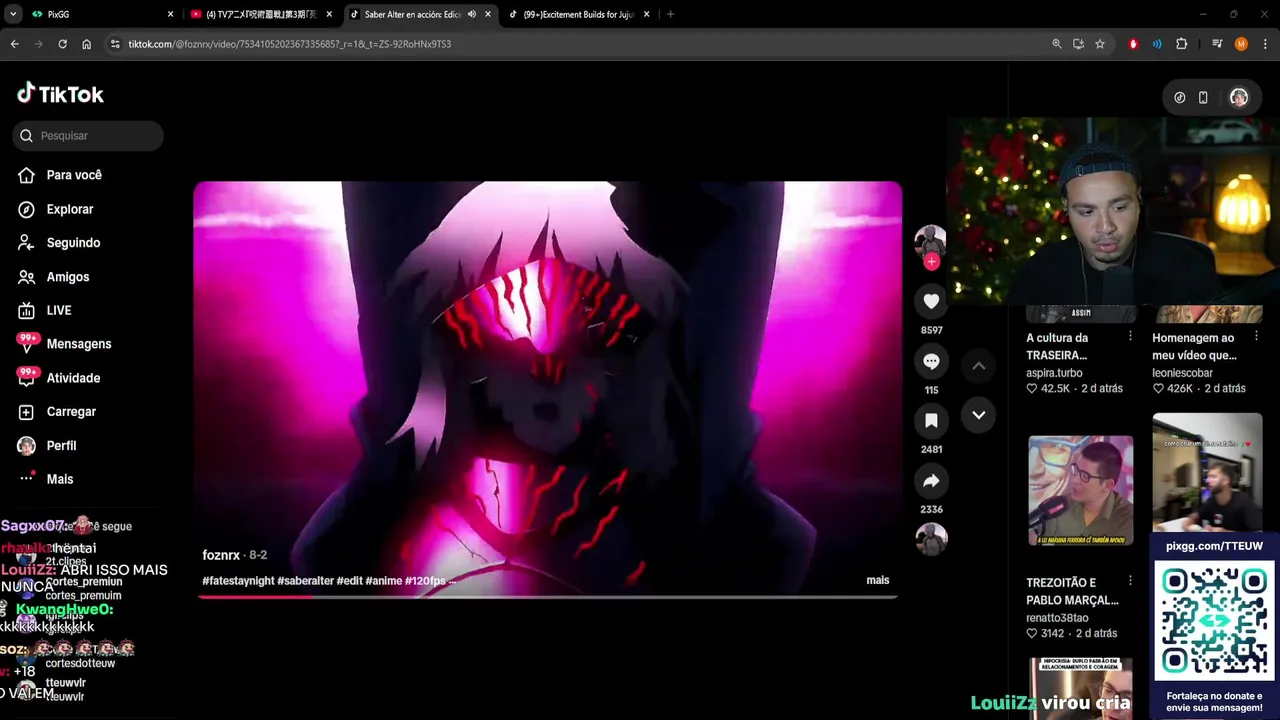Screen dimensions: 1280x720
Task: Follow foznrx with the red plus badge
Action: point(931,262)
